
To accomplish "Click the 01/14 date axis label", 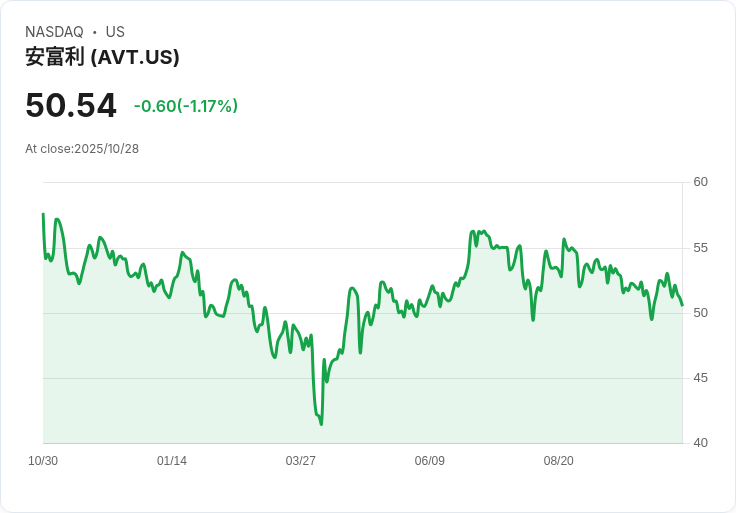I will coord(172,461).
